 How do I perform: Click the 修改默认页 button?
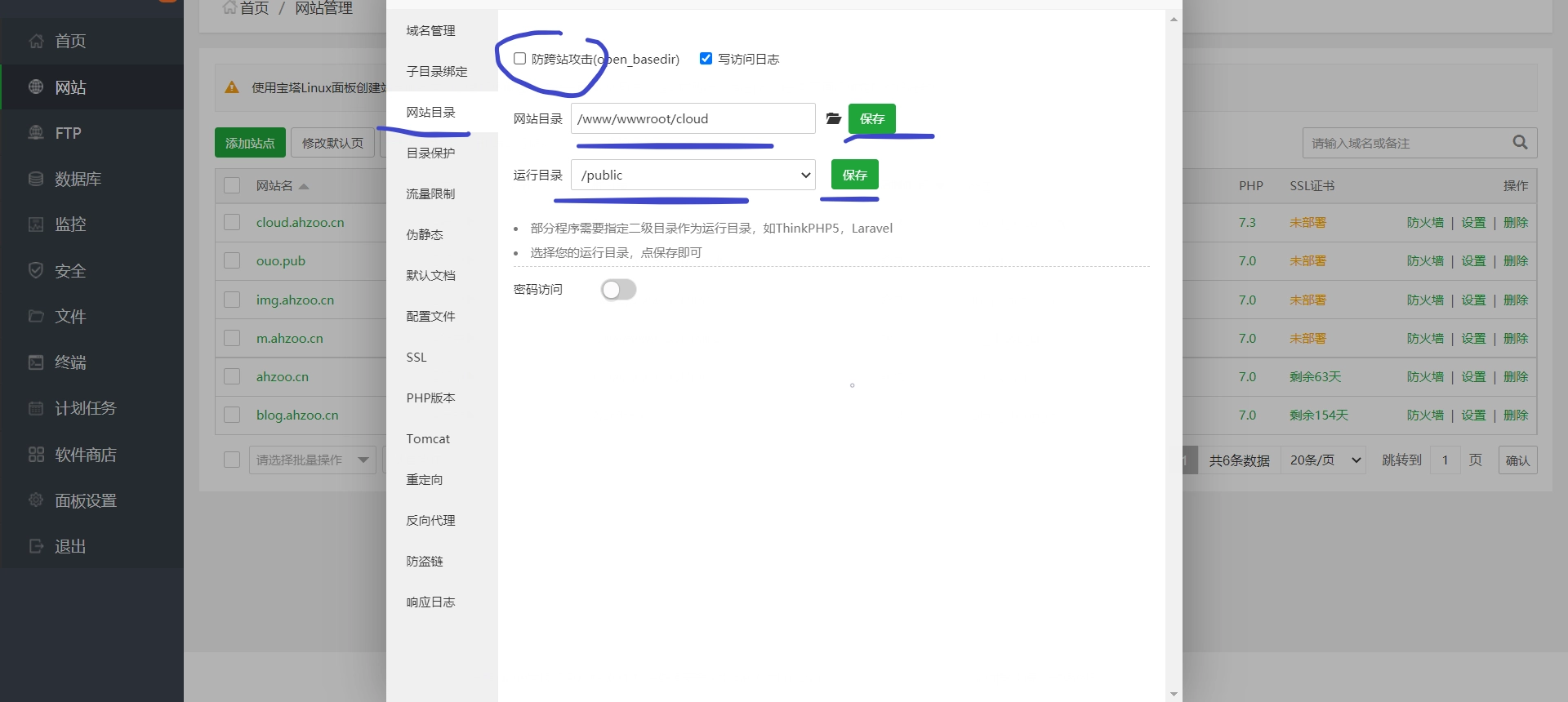pos(332,143)
